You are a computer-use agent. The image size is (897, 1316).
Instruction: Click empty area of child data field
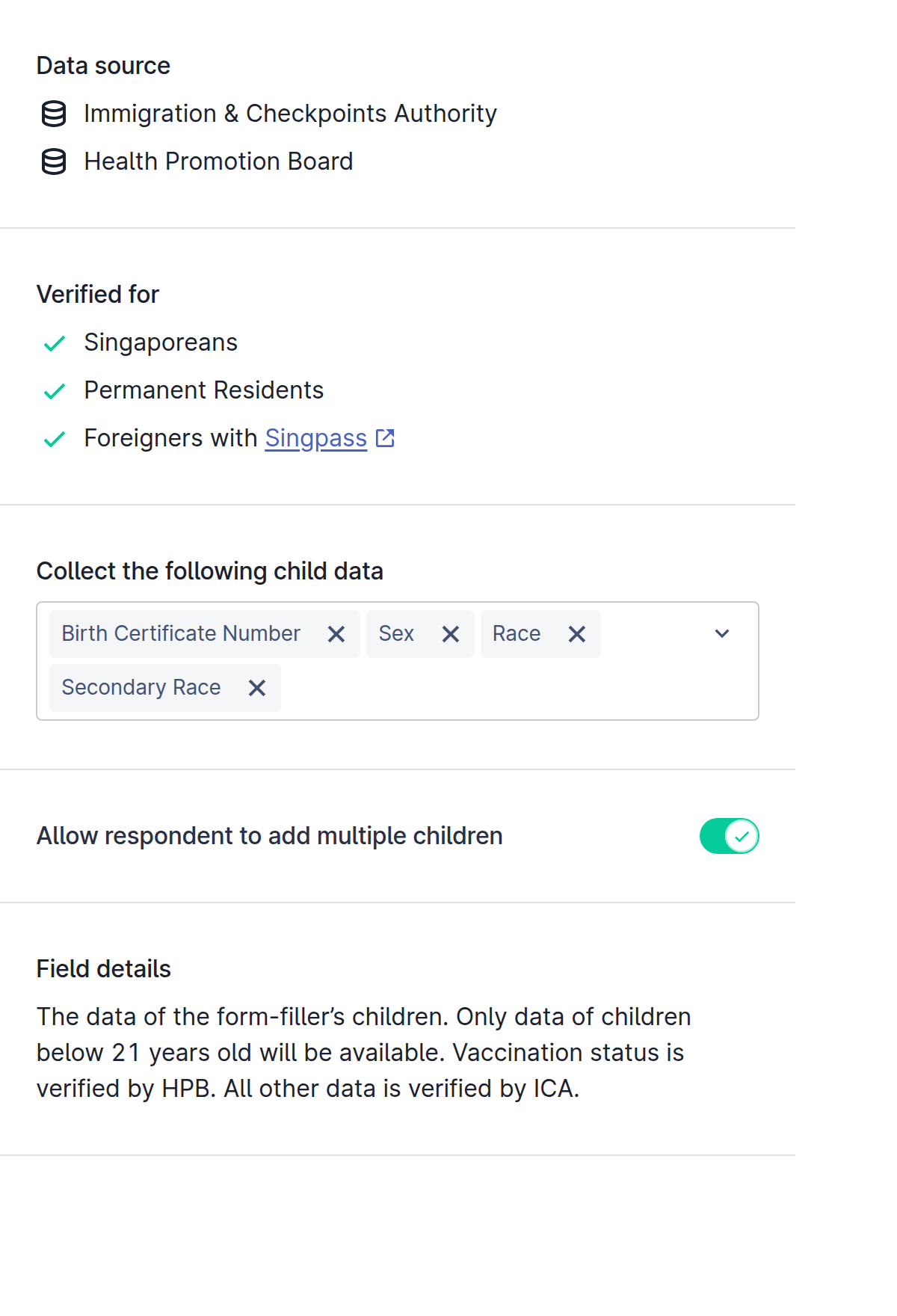516,688
